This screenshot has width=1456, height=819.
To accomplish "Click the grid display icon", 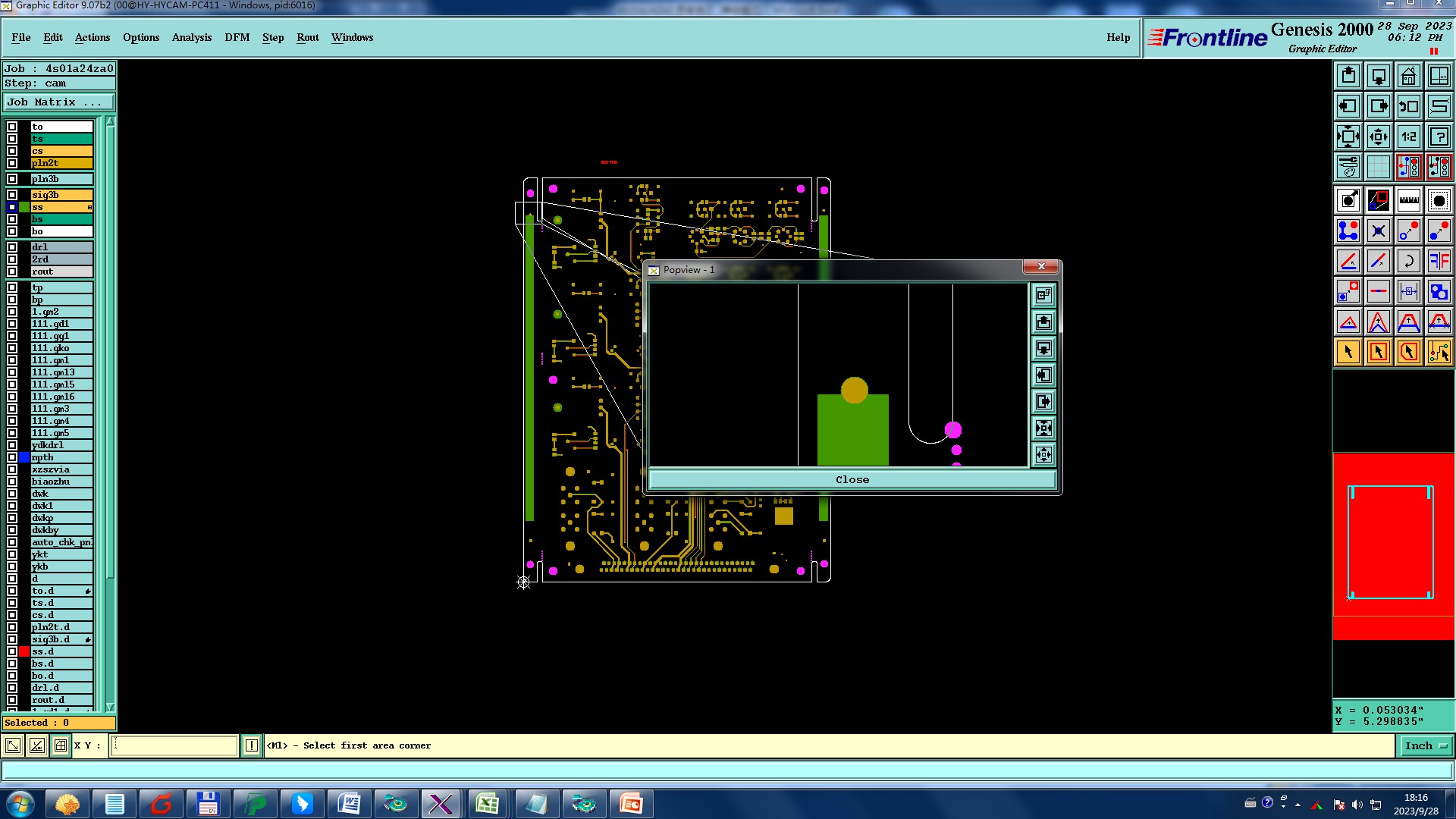I will click(1378, 167).
